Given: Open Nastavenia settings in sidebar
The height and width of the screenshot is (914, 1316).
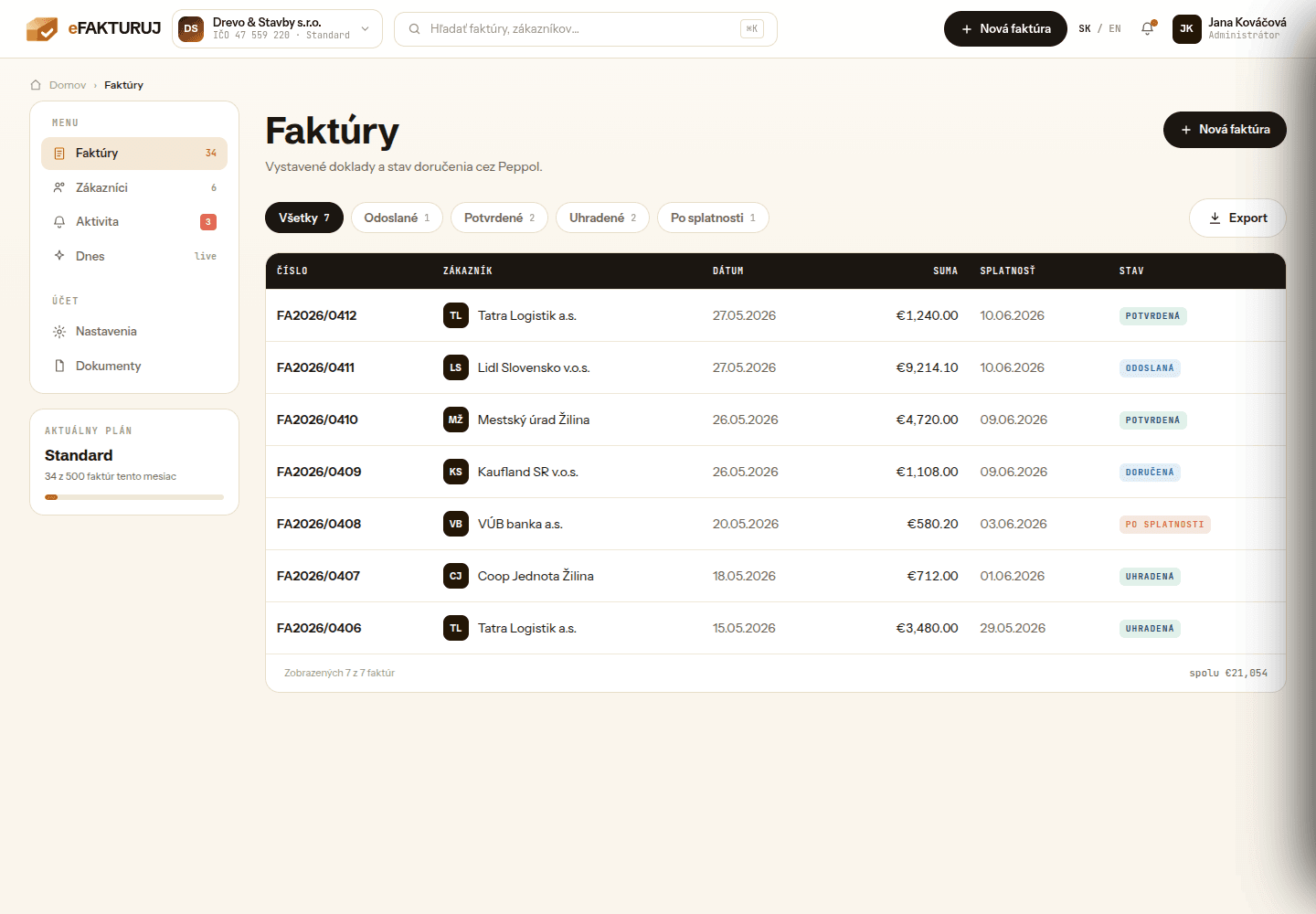Looking at the screenshot, I should [134, 331].
